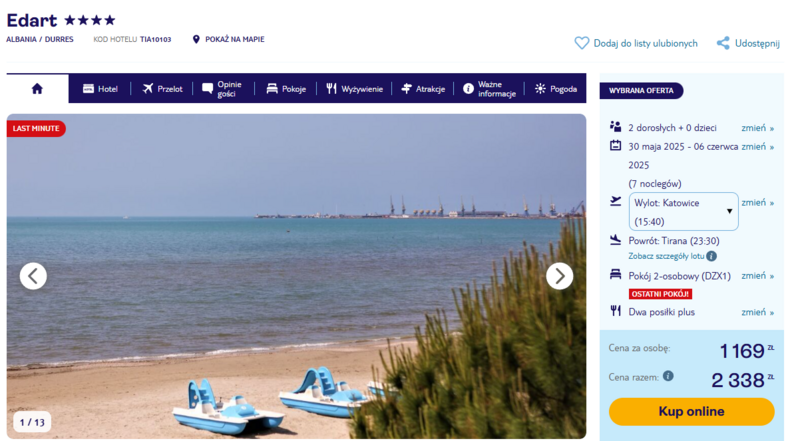
Task: Open the Pogoda tab
Action: click(556, 89)
